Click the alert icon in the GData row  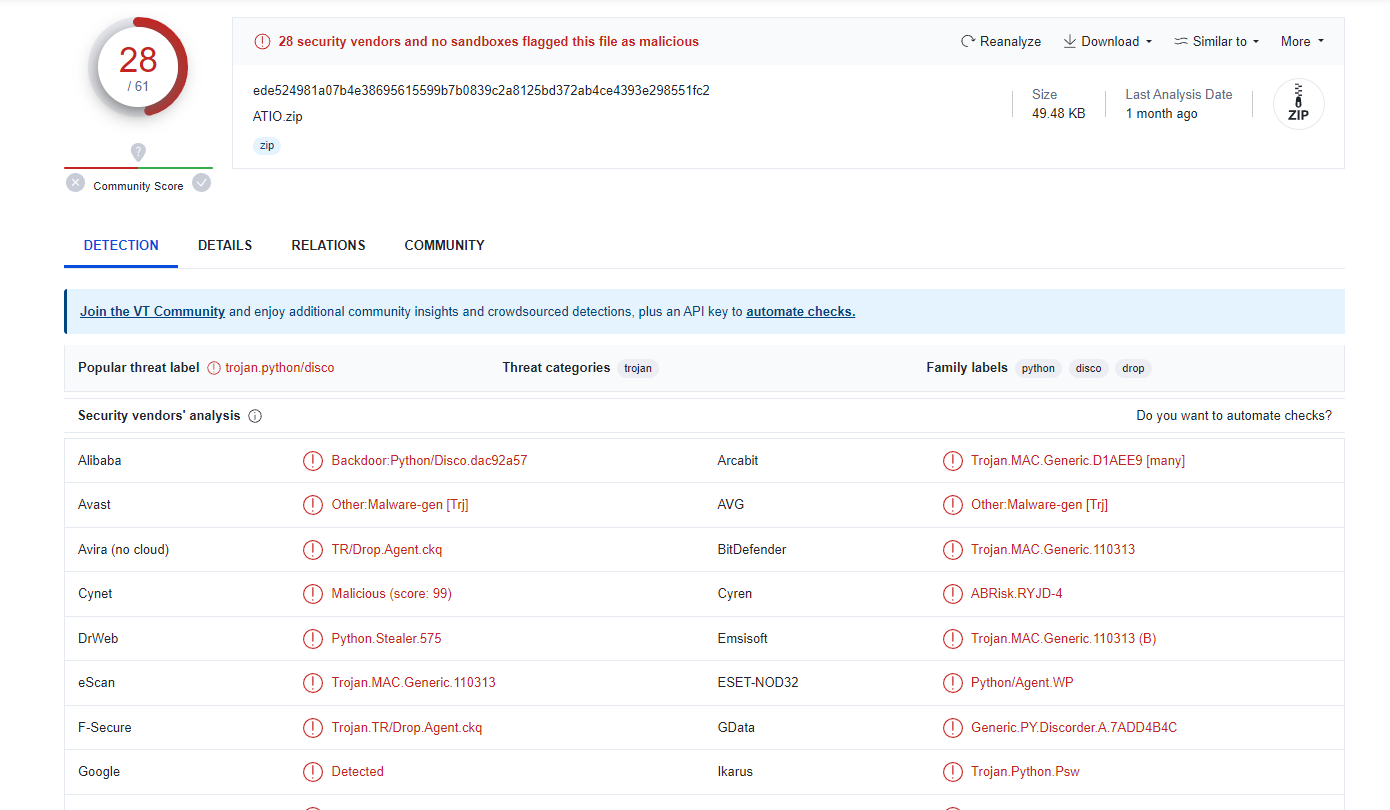pyautogui.click(x=953, y=727)
